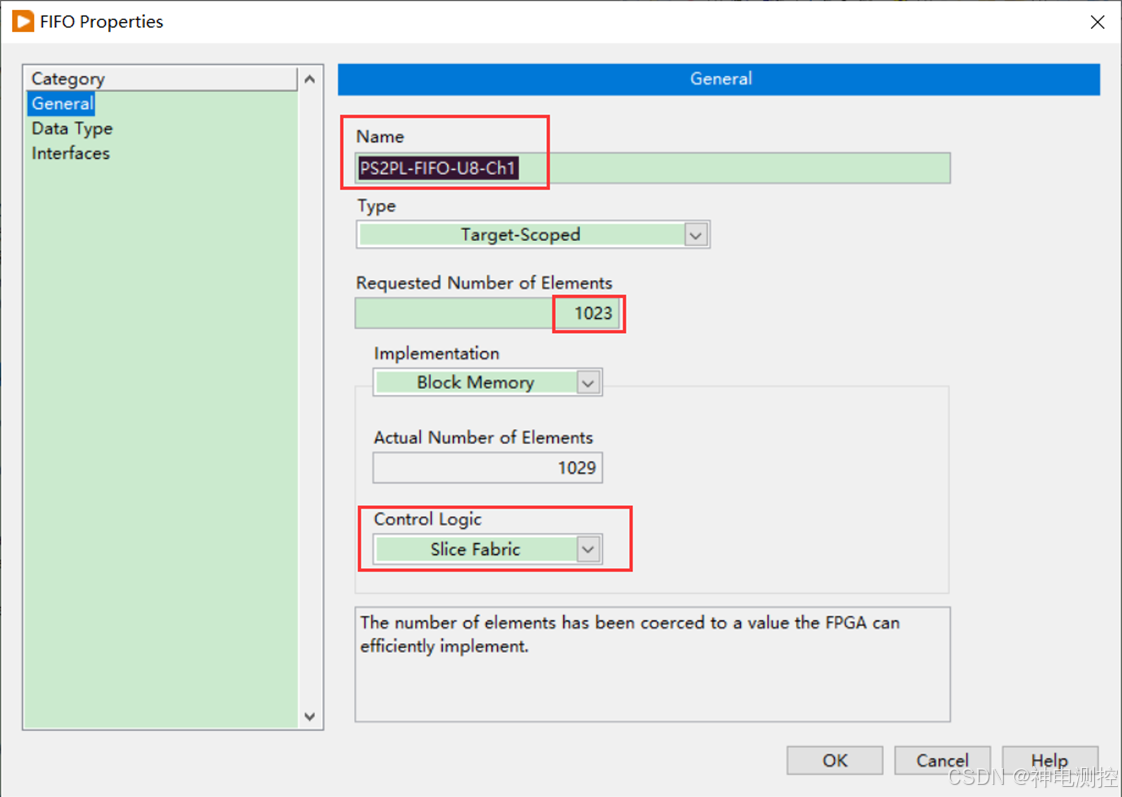1122x797 pixels.
Task: Click the Name label
Action: pos(380,137)
